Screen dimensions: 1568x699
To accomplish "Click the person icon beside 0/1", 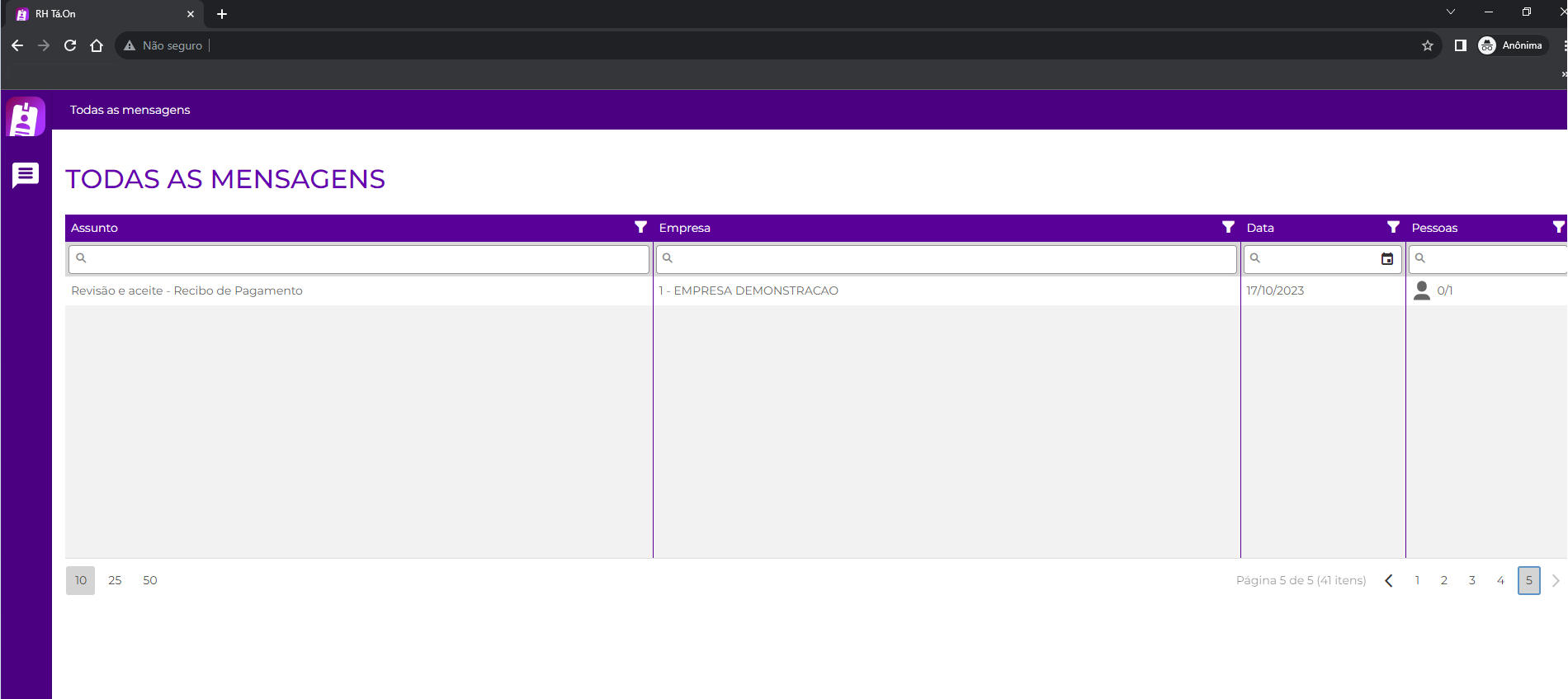I will (1422, 290).
